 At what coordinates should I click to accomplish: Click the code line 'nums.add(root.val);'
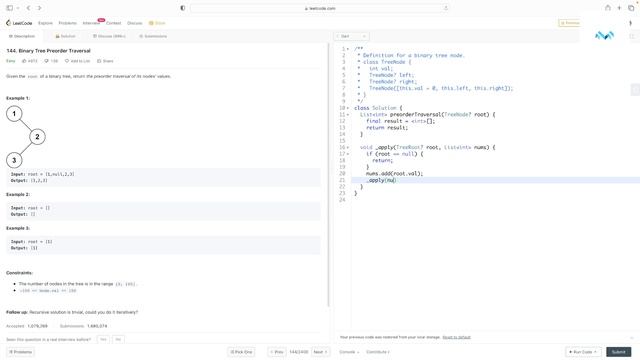(x=394, y=173)
